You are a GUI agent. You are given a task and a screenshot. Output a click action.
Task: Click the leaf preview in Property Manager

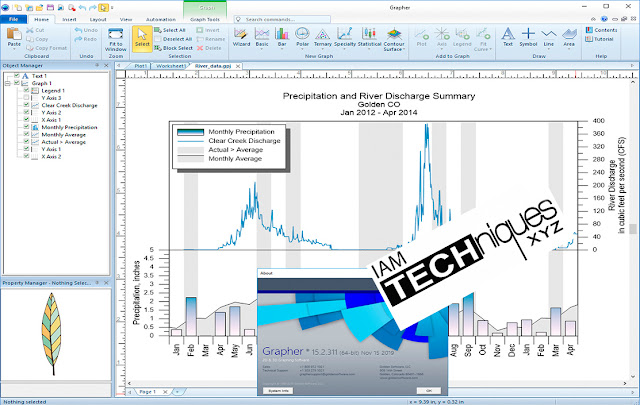(x=52, y=334)
